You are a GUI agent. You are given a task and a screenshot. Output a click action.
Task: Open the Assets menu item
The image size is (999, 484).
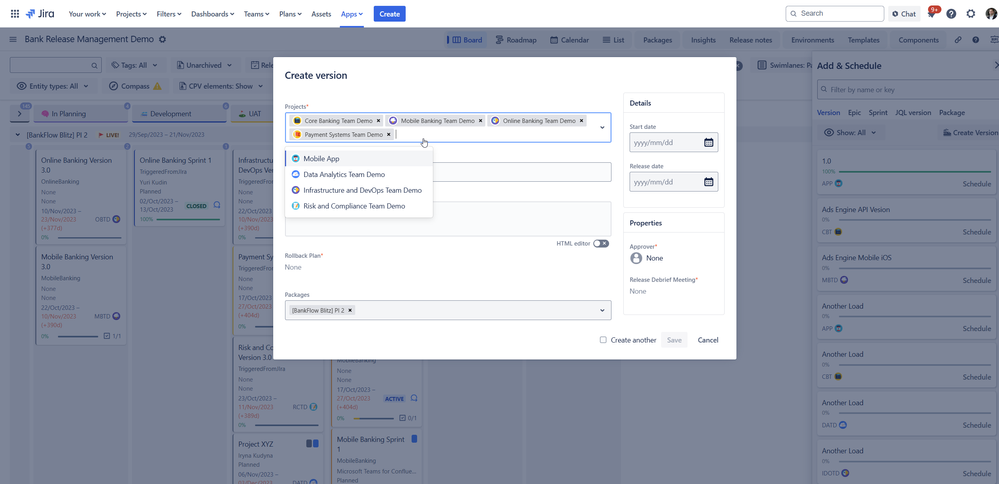(x=321, y=13)
